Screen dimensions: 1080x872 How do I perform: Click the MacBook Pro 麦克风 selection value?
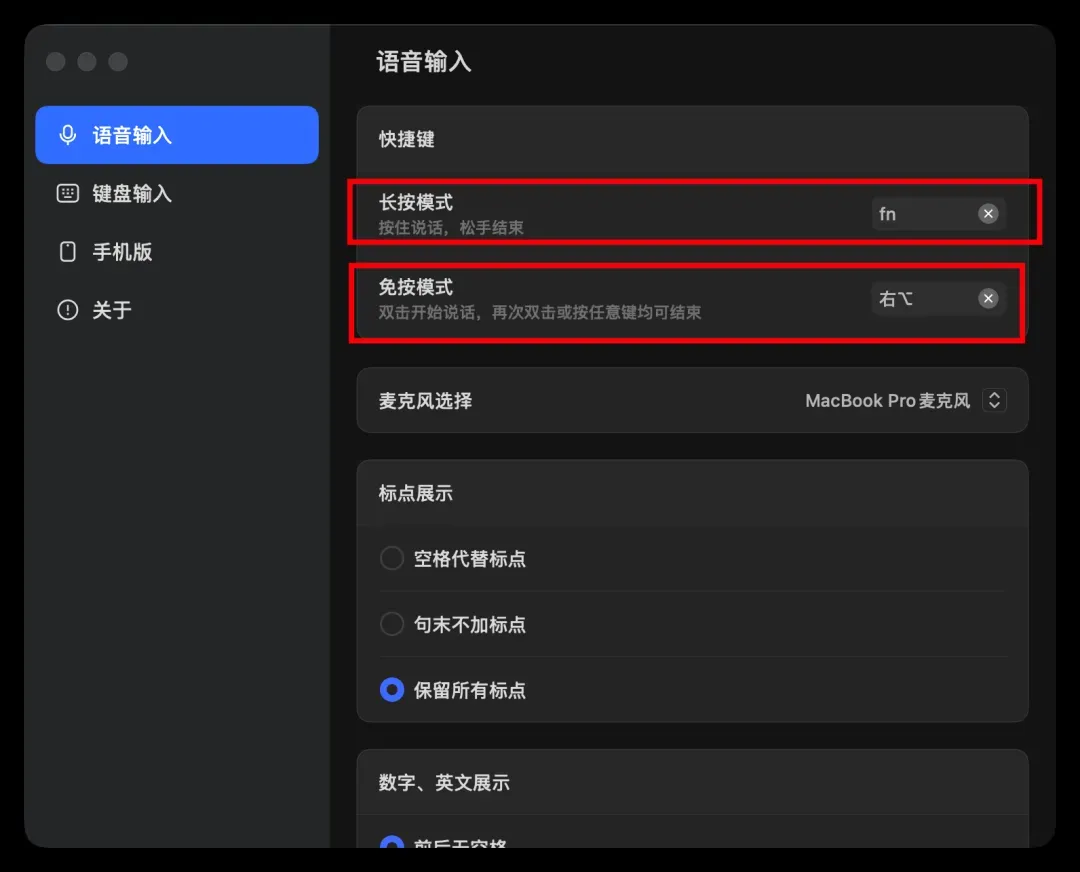(887, 400)
